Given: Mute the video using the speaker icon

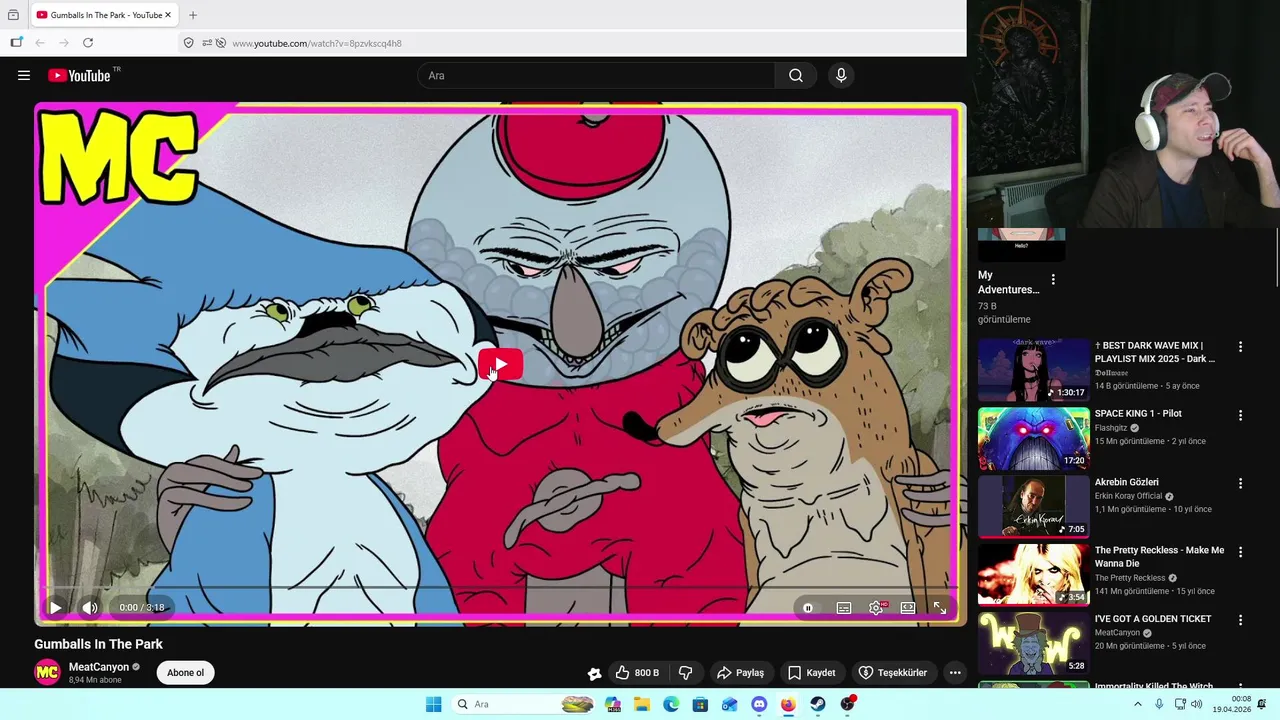Looking at the screenshot, I should (x=90, y=607).
